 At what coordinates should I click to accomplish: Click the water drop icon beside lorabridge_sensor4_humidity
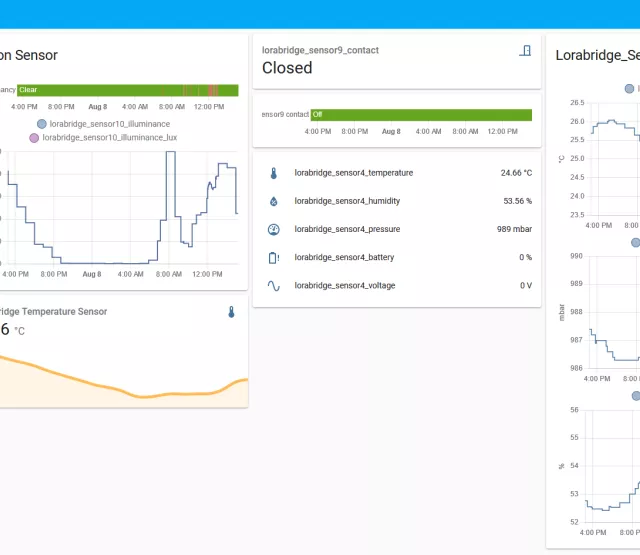pyautogui.click(x=273, y=201)
